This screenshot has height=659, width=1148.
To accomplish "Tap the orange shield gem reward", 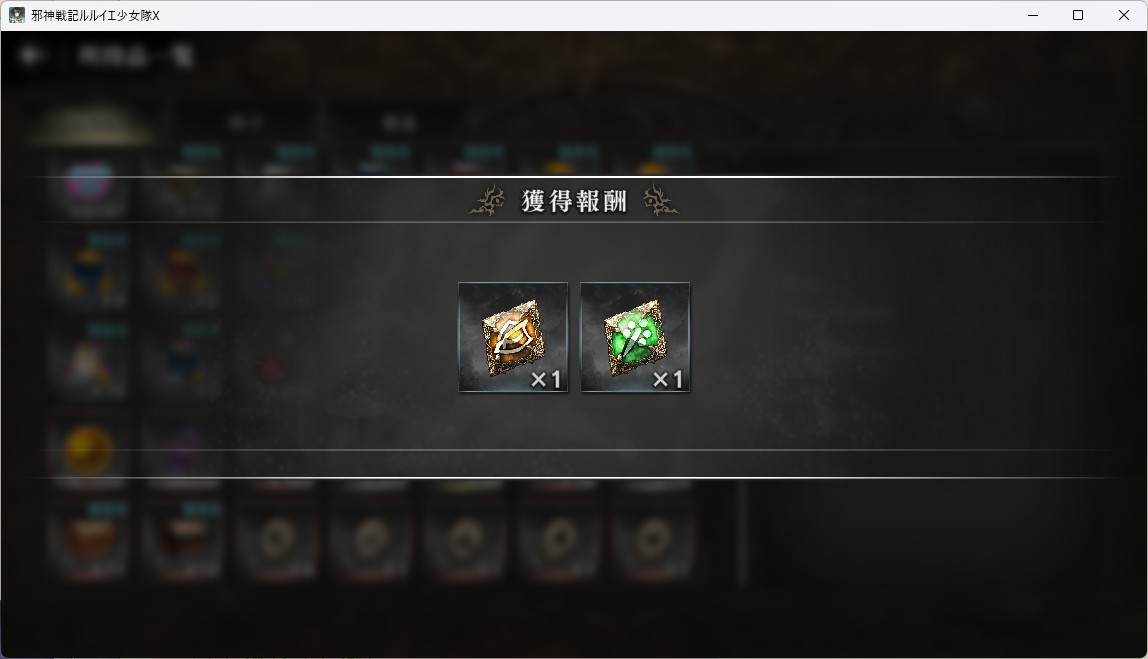I will click(512, 337).
